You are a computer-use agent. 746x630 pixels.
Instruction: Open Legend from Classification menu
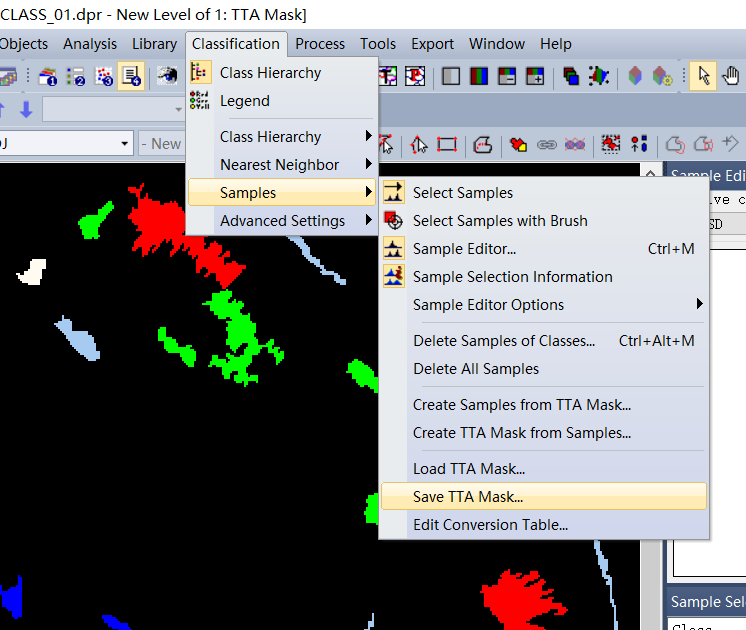click(282, 100)
